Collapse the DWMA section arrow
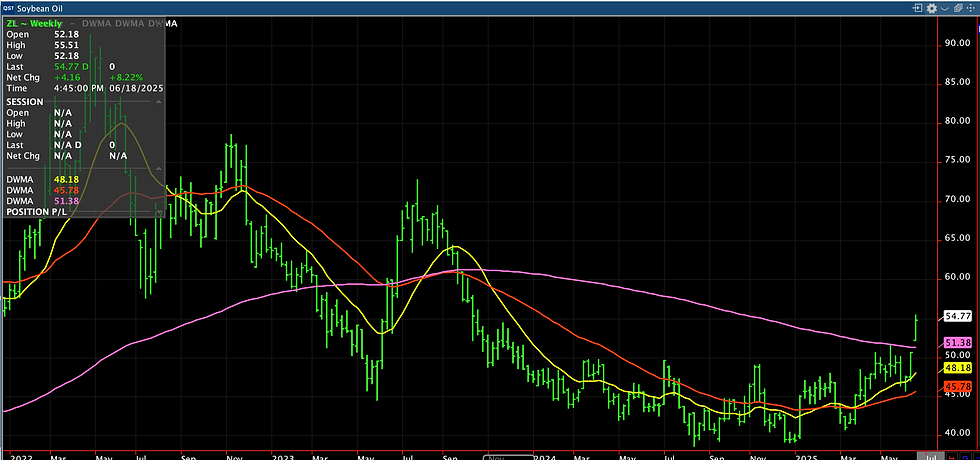This screenshot has height=460, width=980. pos(159,169)
